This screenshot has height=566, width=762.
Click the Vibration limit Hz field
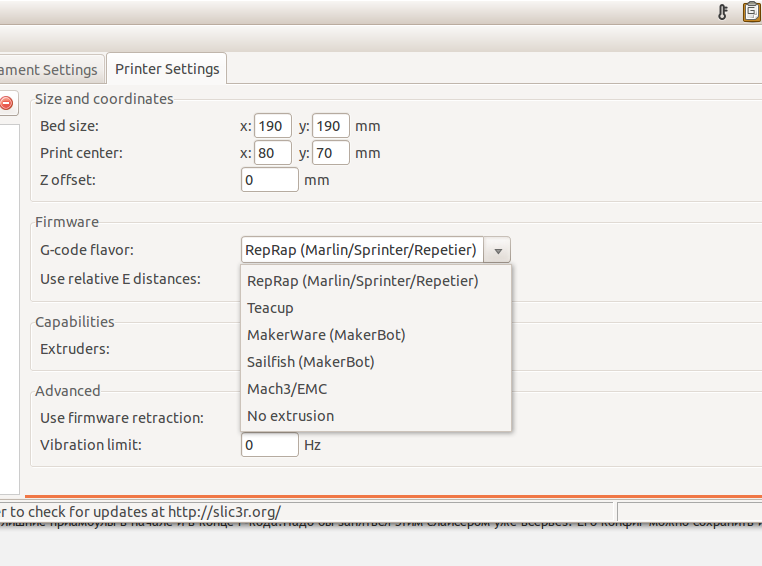pos(270,444)
